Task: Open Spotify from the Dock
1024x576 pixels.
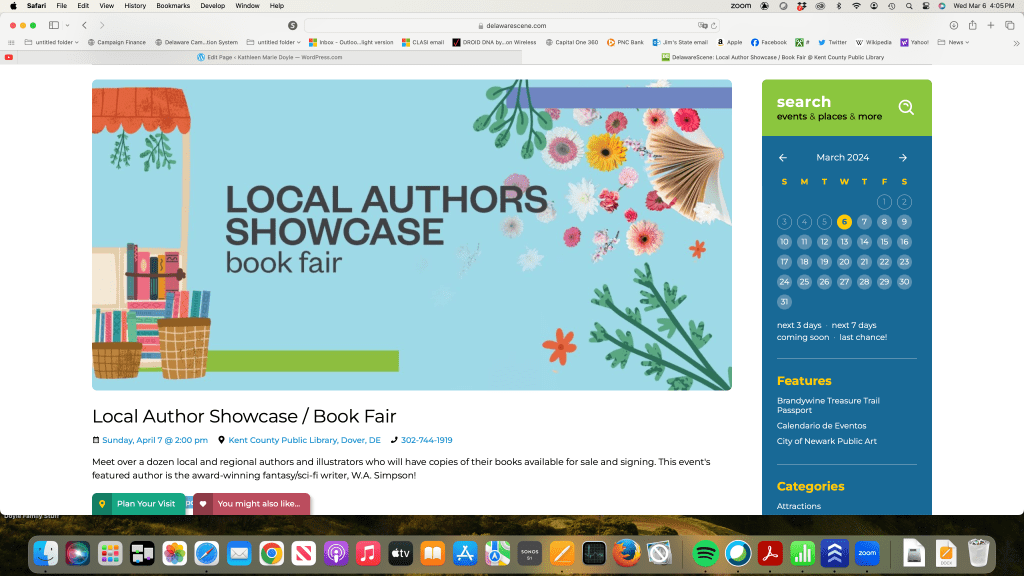Action: (706, 553)
